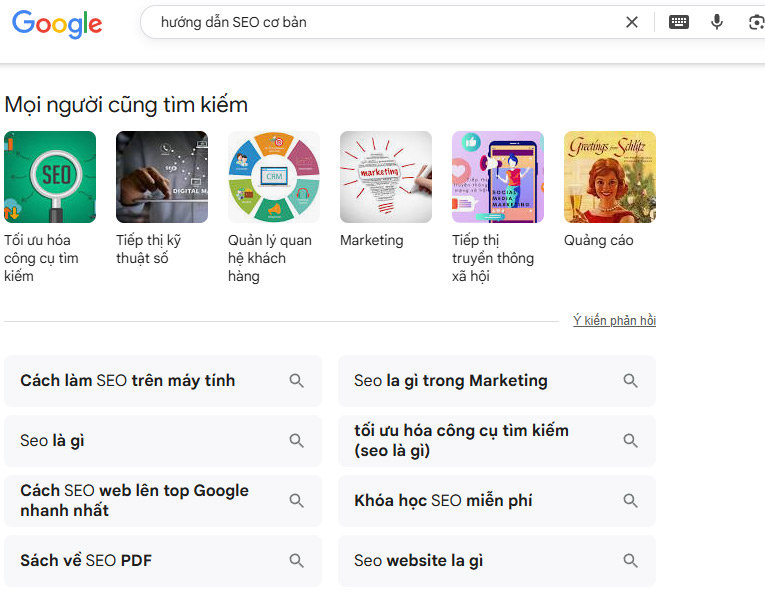The height and width of the screenshot is (600, 765).
Task: Click magnifier icon beside 'tối ưu hóa công cụ tìm kiếm'
Action: [x=631, y=441]
